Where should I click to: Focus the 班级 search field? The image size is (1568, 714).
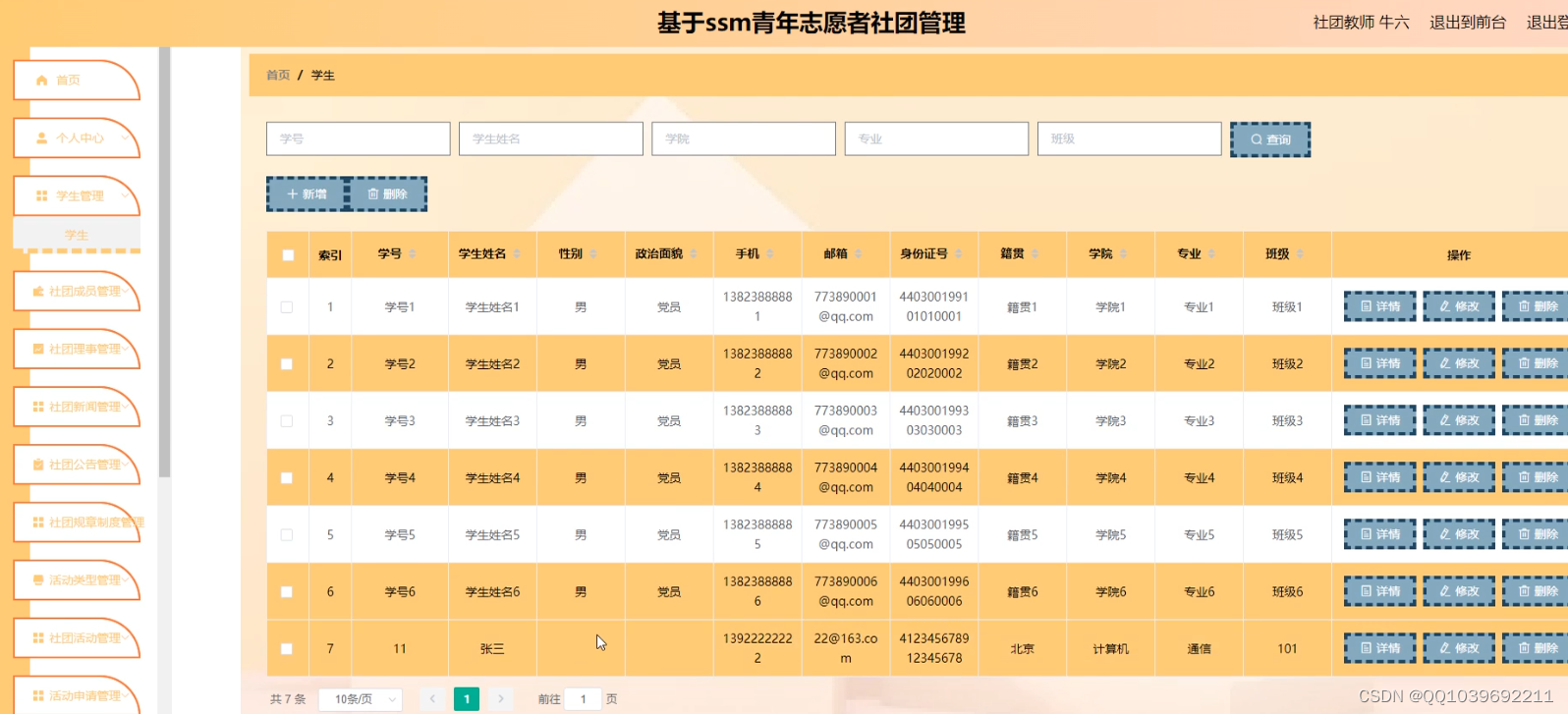pos(1130,138)
